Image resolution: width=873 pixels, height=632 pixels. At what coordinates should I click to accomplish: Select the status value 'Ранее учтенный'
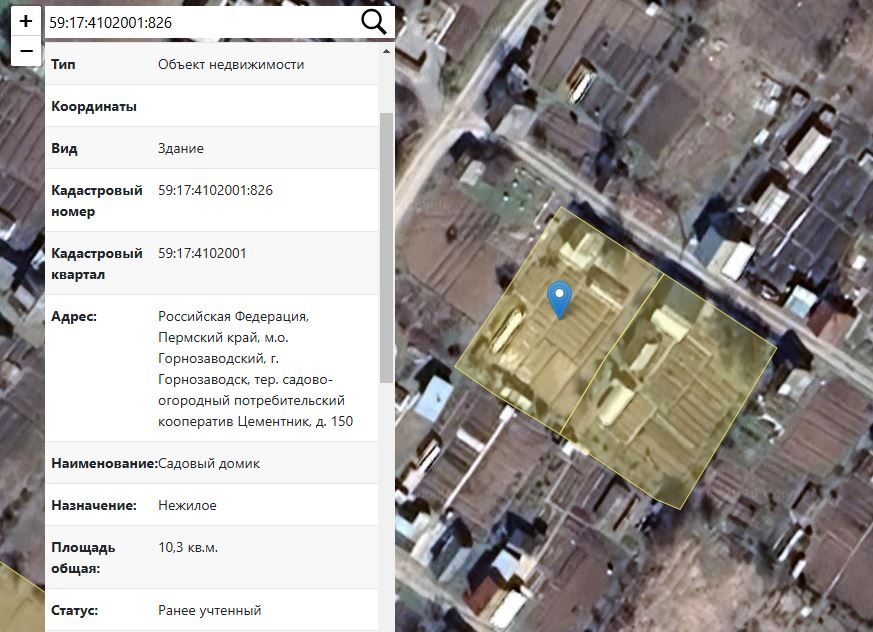click(209, 610)
